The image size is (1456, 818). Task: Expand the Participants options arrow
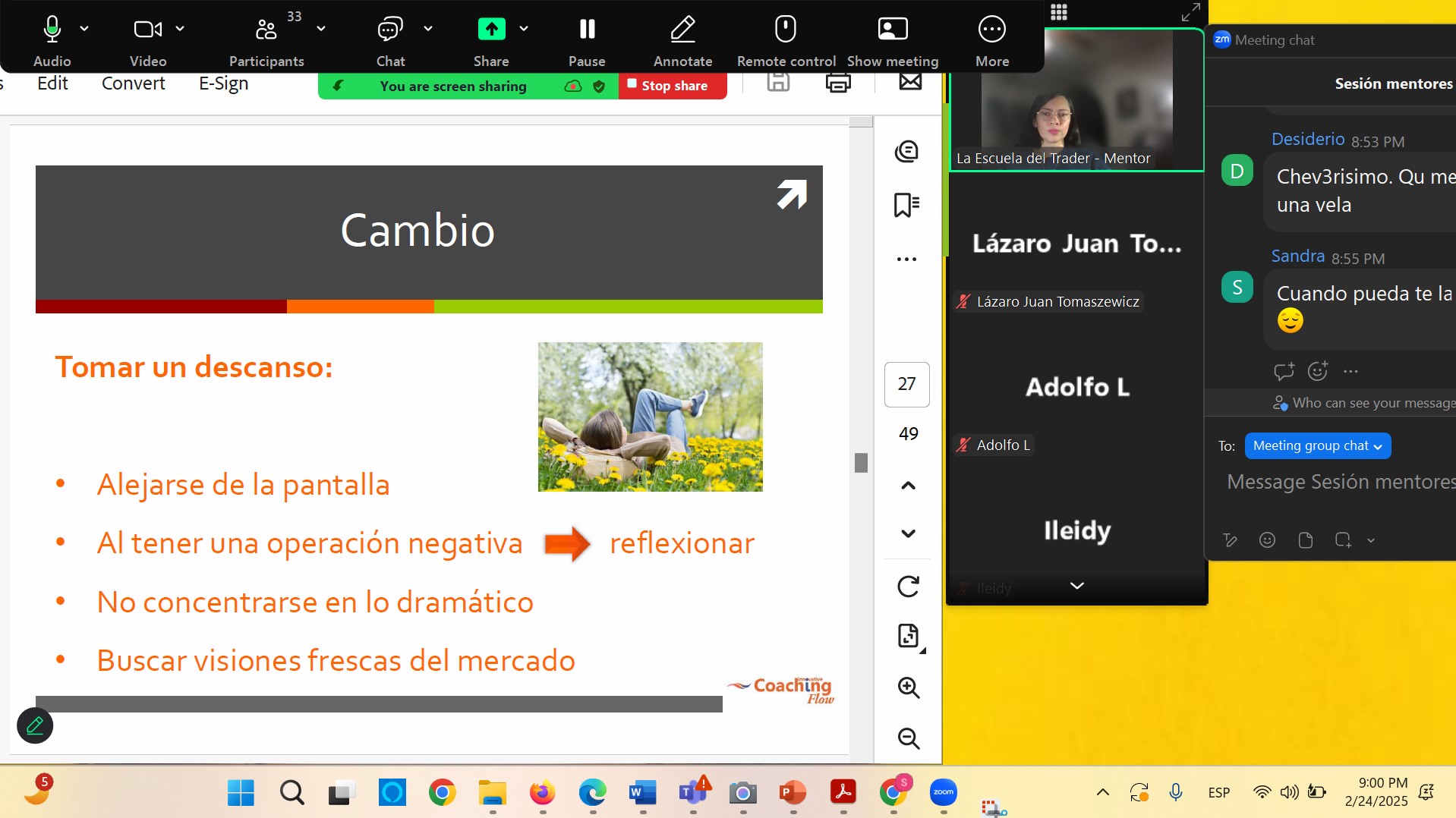(321, 29)
